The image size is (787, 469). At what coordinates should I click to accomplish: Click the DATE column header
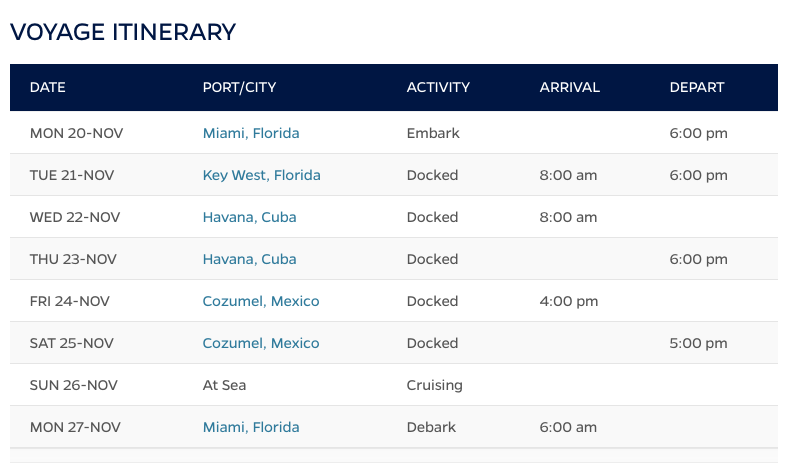tap(48, 87)
